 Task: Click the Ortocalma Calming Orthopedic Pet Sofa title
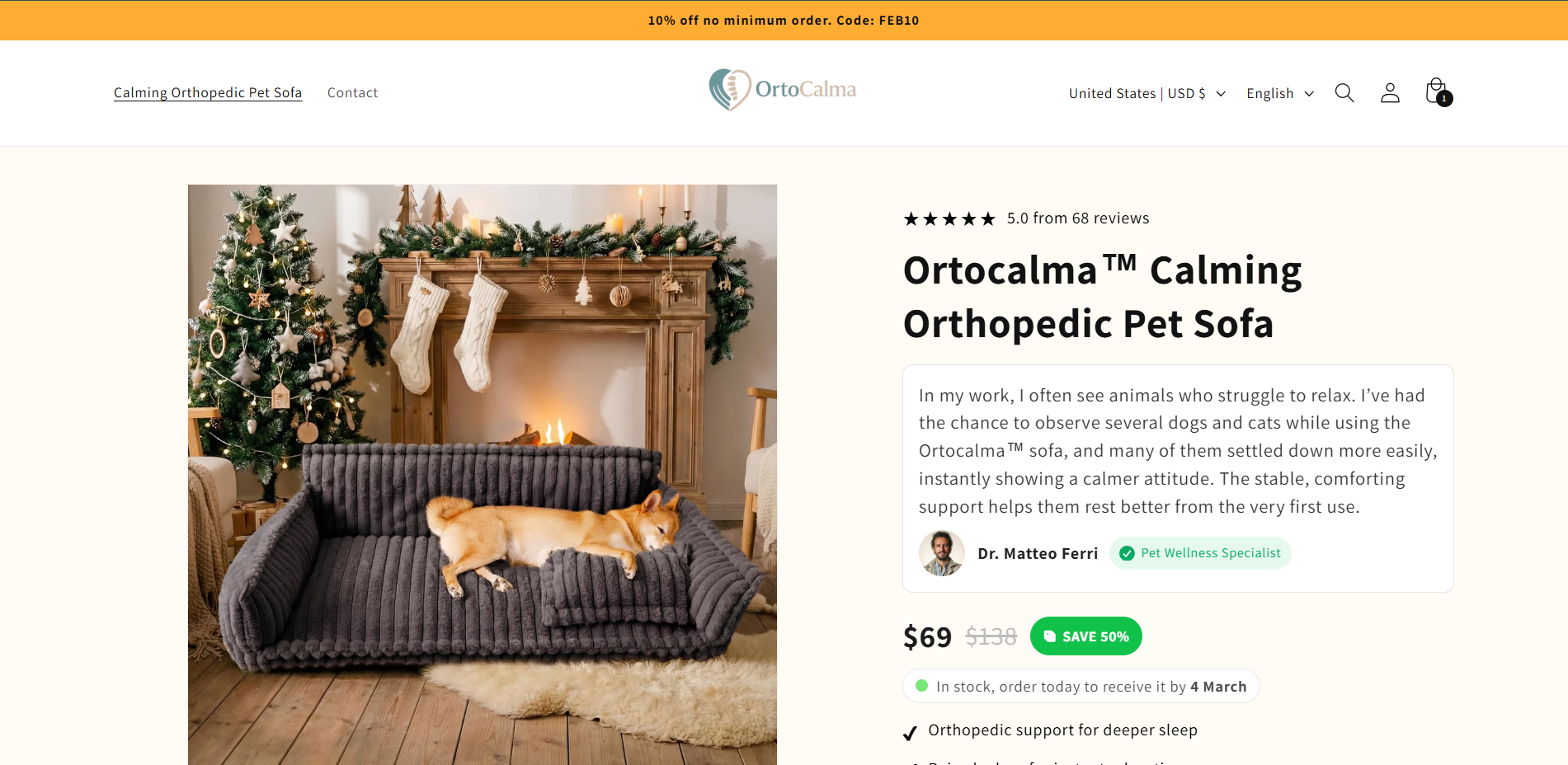point(1102,297)
